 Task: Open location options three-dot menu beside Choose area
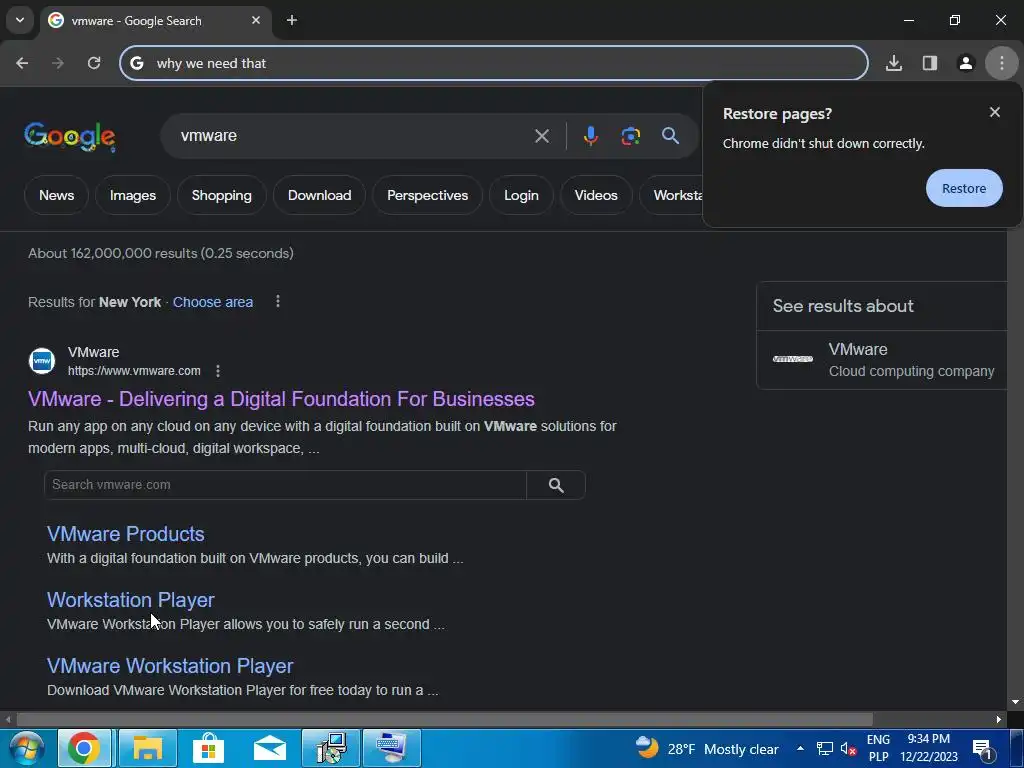[x=278, y=301]
